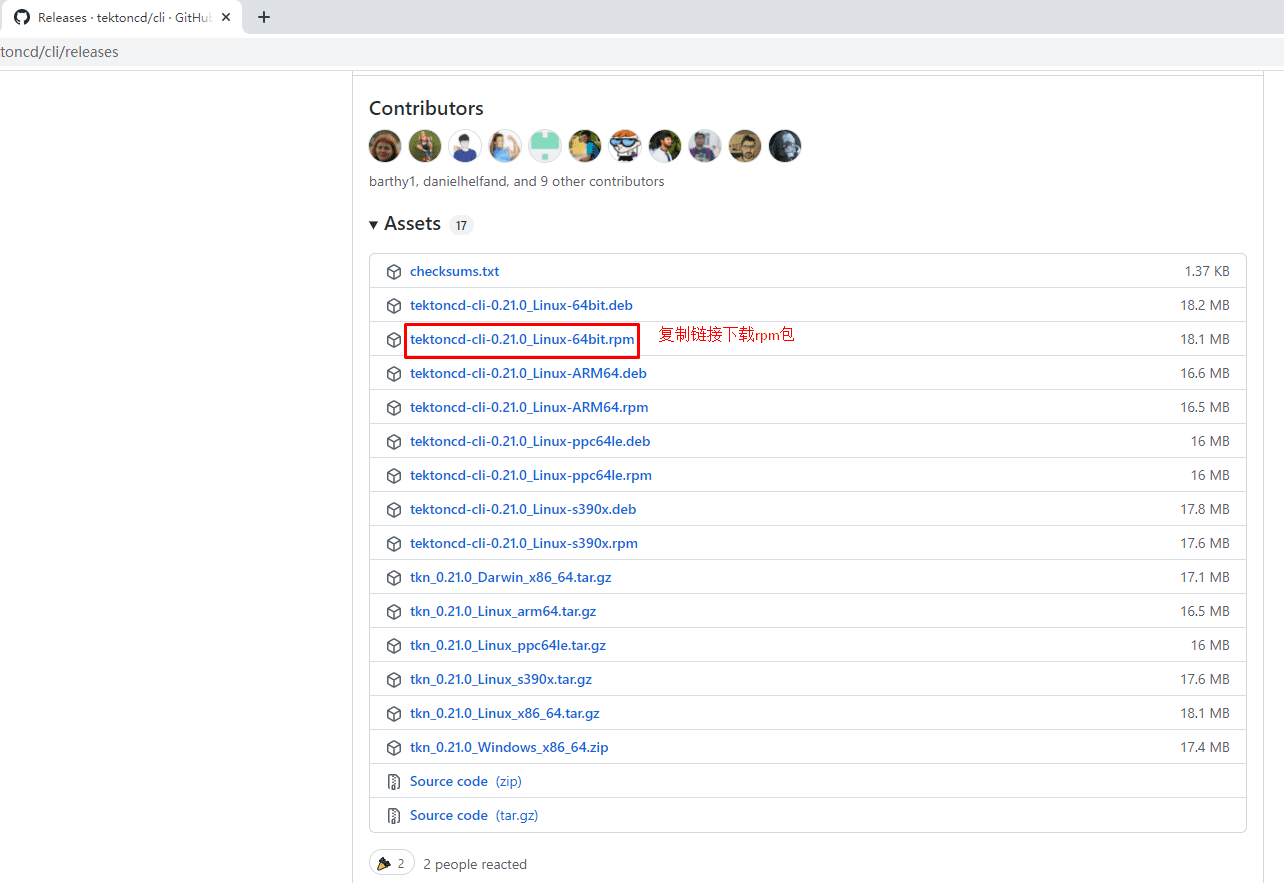
Task: Download tektoncd-cli-0.21.0_Linux-s390x.deb
Action: pyautogui.click(x=523, y=509)
